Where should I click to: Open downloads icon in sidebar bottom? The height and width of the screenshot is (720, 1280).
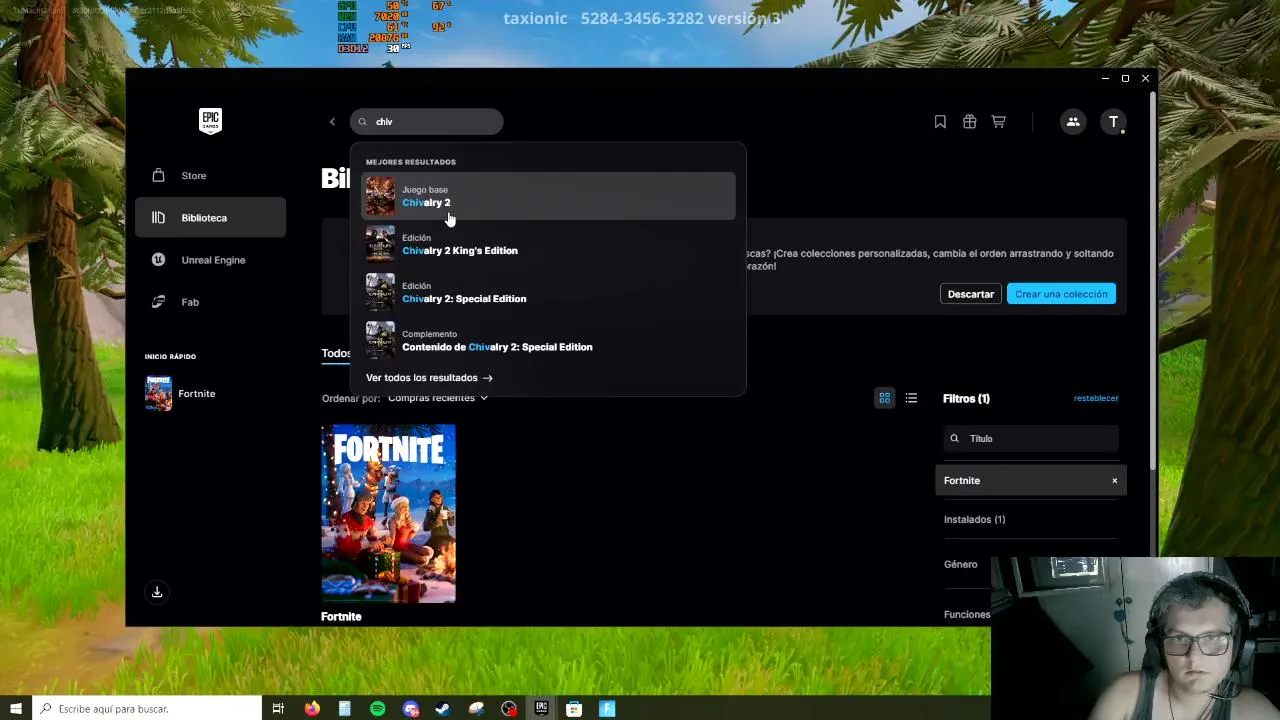(157, 592)
